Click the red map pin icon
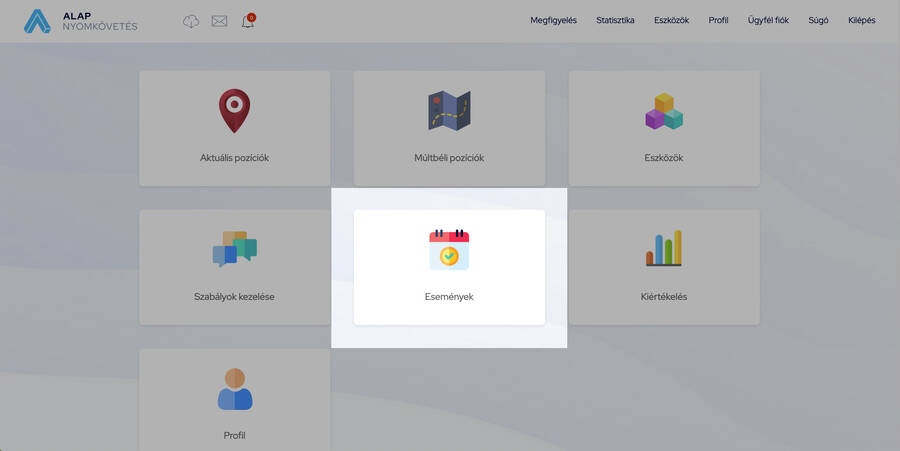The image size is (900, 451). tap(234, 111)
